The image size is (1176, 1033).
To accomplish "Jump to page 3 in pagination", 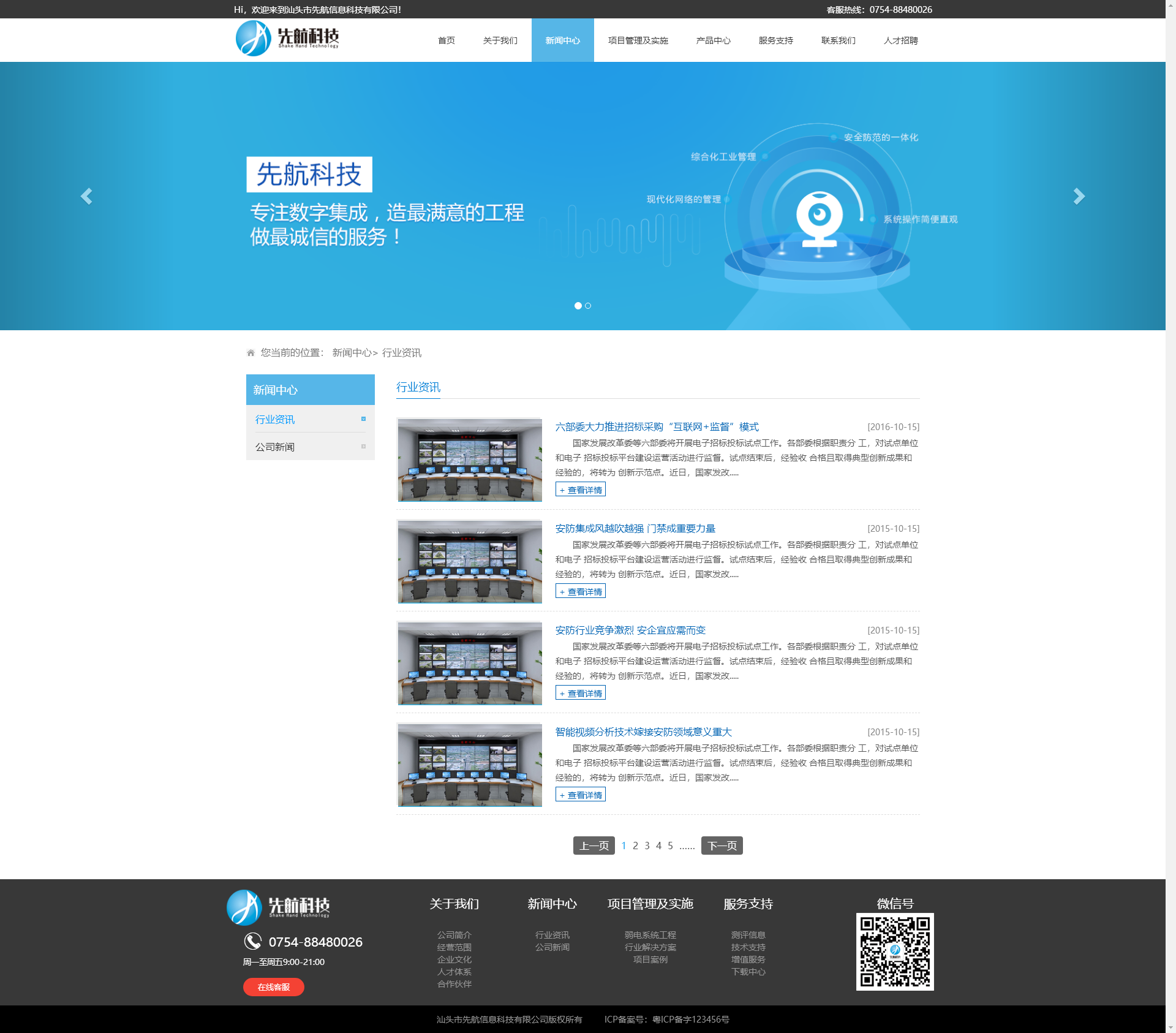I will (x=647, y=846).
